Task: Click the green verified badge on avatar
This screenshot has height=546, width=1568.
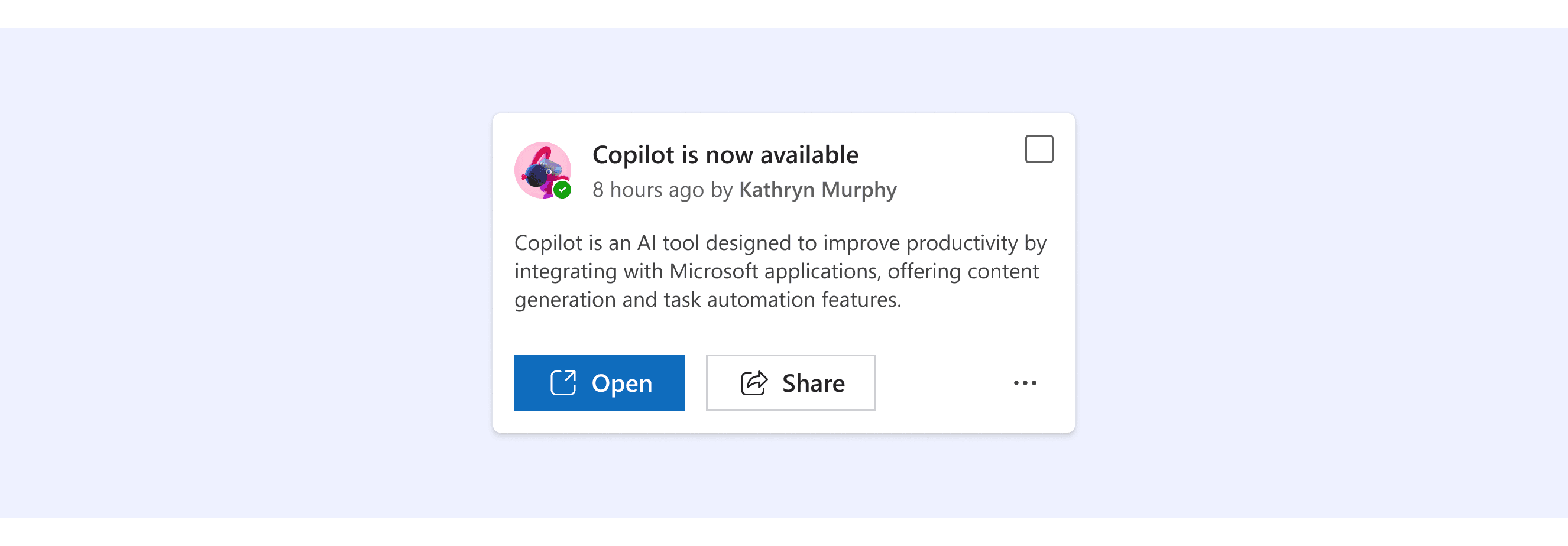Action: point(562,190)
